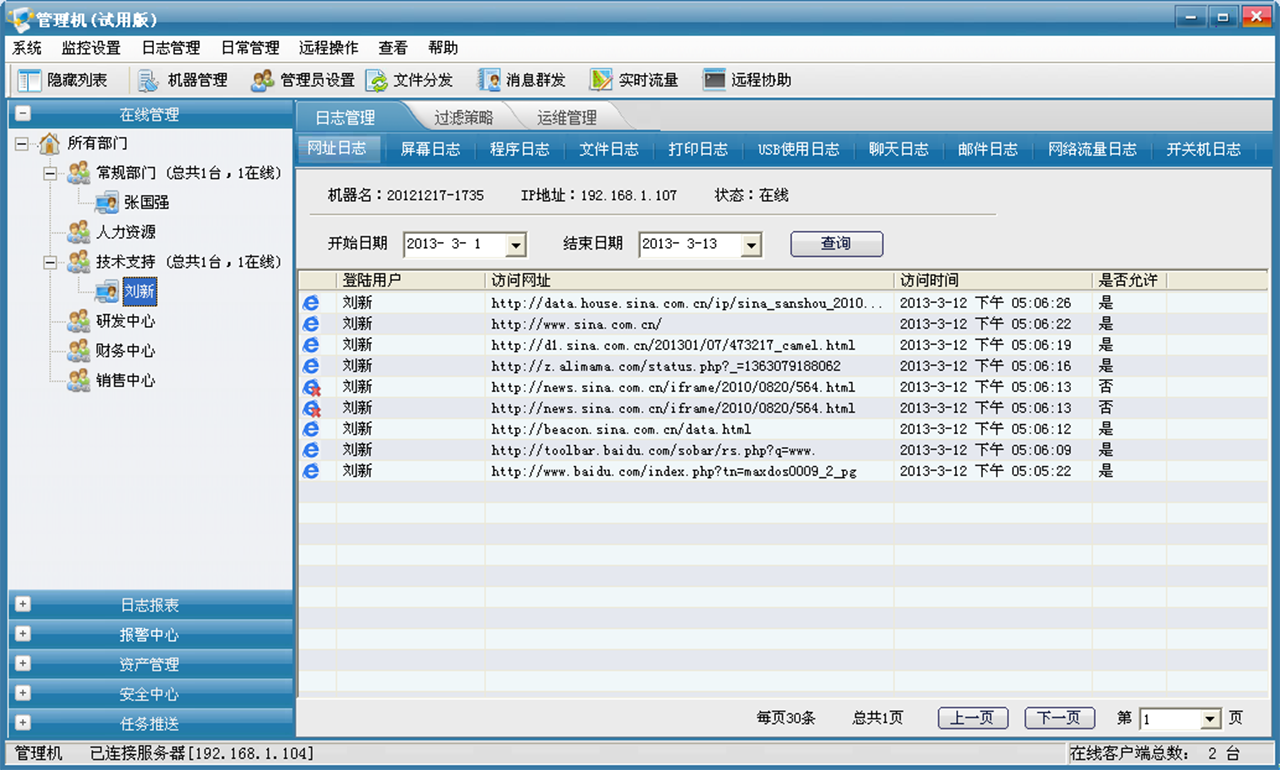The image size is (1280, 770).
Task: Open the USB使用日志 sub-tab
Action: coord(799,149)
